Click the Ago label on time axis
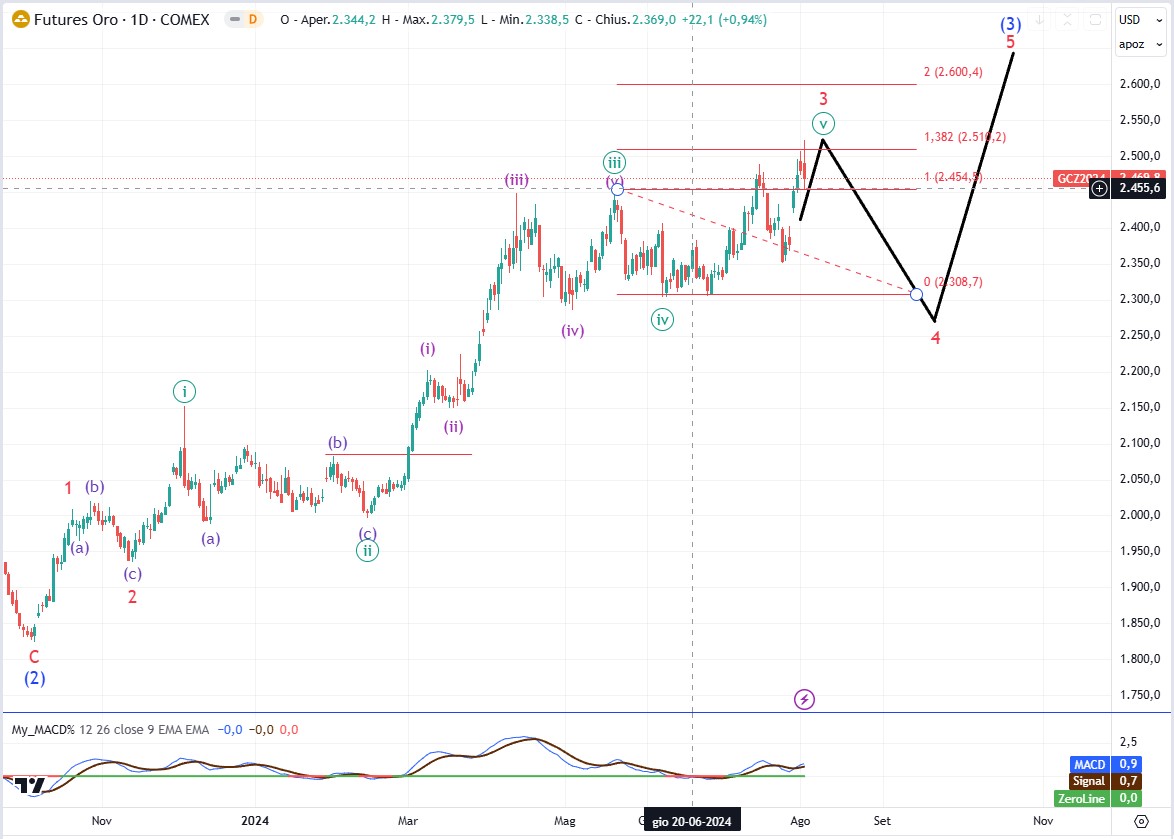The width and height of the screenshot is (1174, 839). coord(800,821)
